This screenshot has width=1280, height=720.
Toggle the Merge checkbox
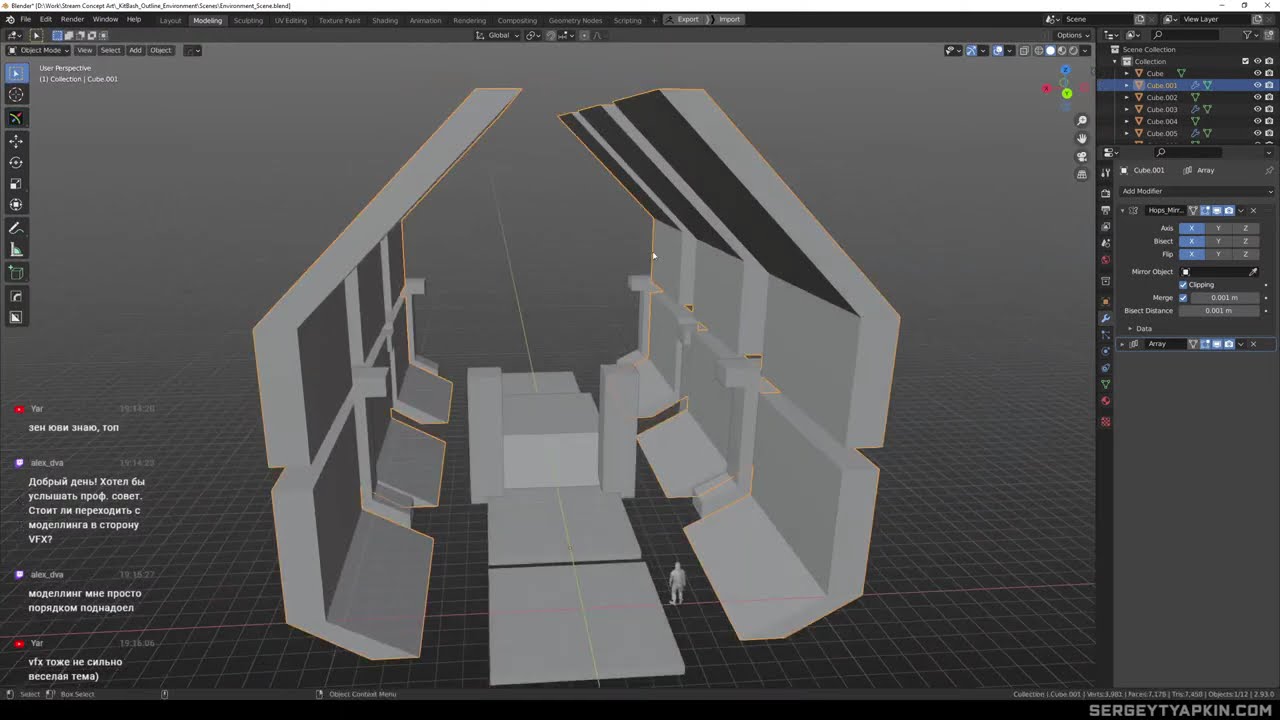click(1183, 298)
